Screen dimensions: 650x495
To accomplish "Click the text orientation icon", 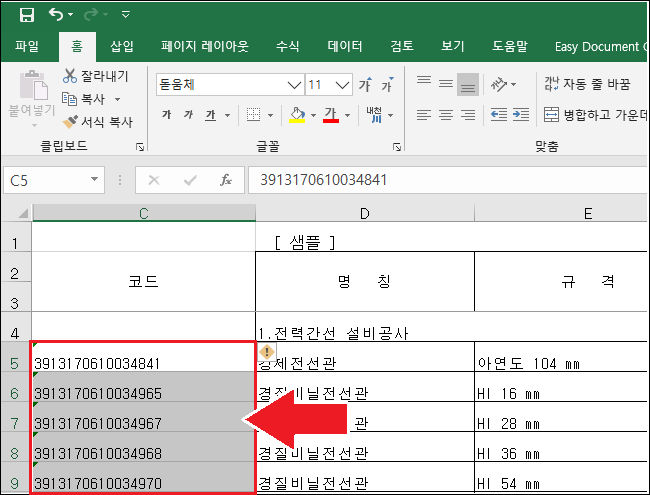I will (x=499, y=85).
